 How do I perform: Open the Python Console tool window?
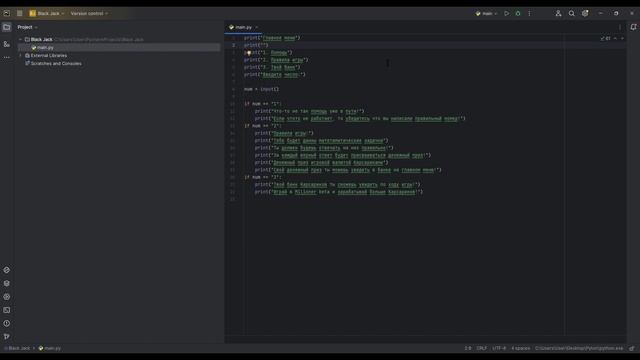[x=7, y=270]
